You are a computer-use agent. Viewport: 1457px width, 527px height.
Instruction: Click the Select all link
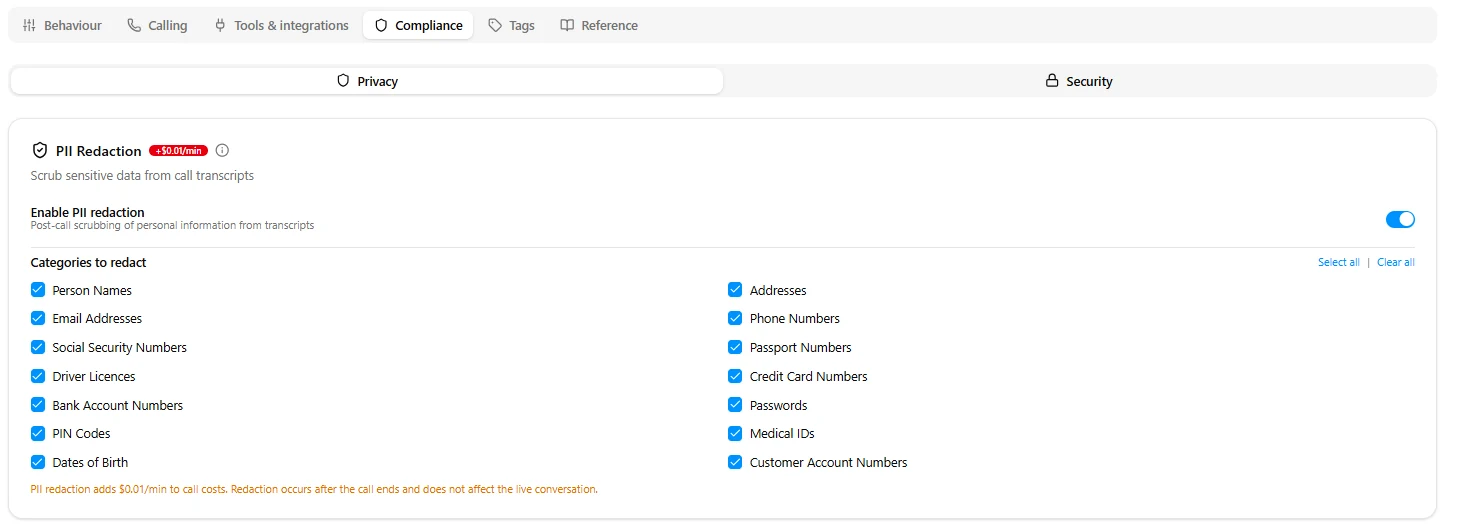1338,263
